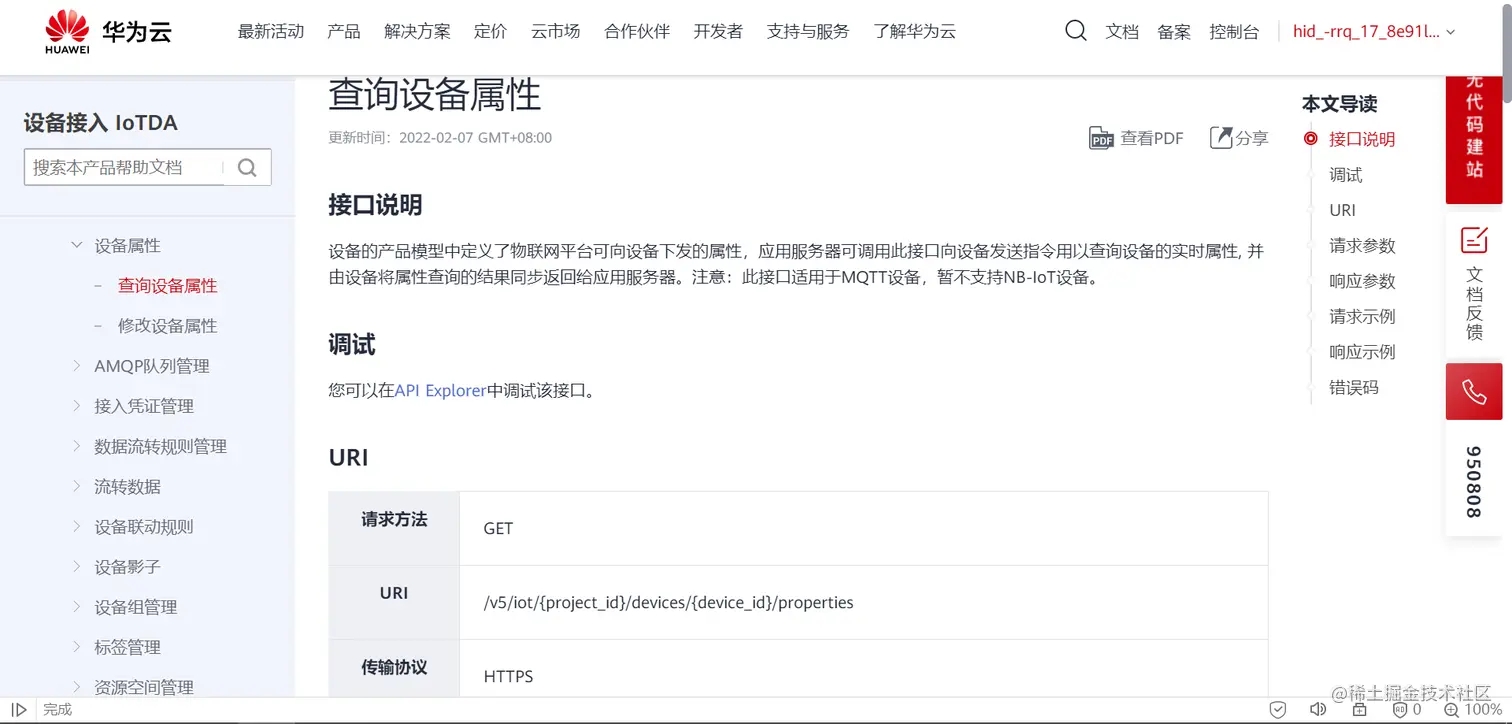
Task: Expand the 设备影子 node
Action: tap(76, 566)
